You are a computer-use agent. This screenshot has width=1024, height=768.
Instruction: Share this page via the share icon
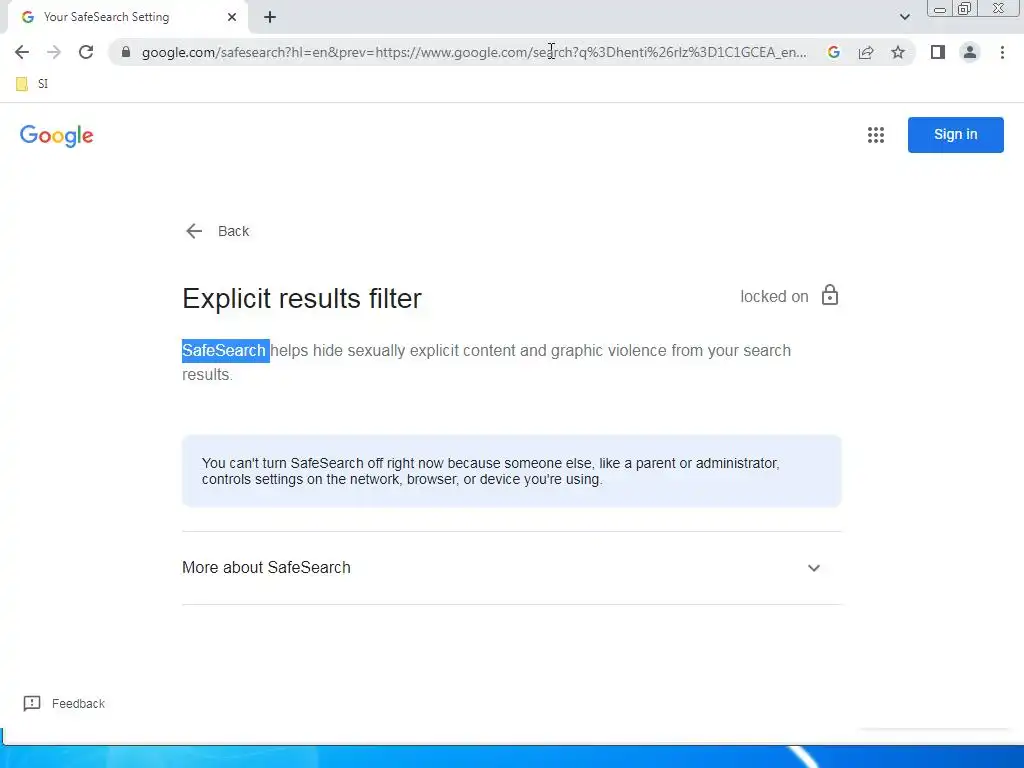tap(866, 52)
